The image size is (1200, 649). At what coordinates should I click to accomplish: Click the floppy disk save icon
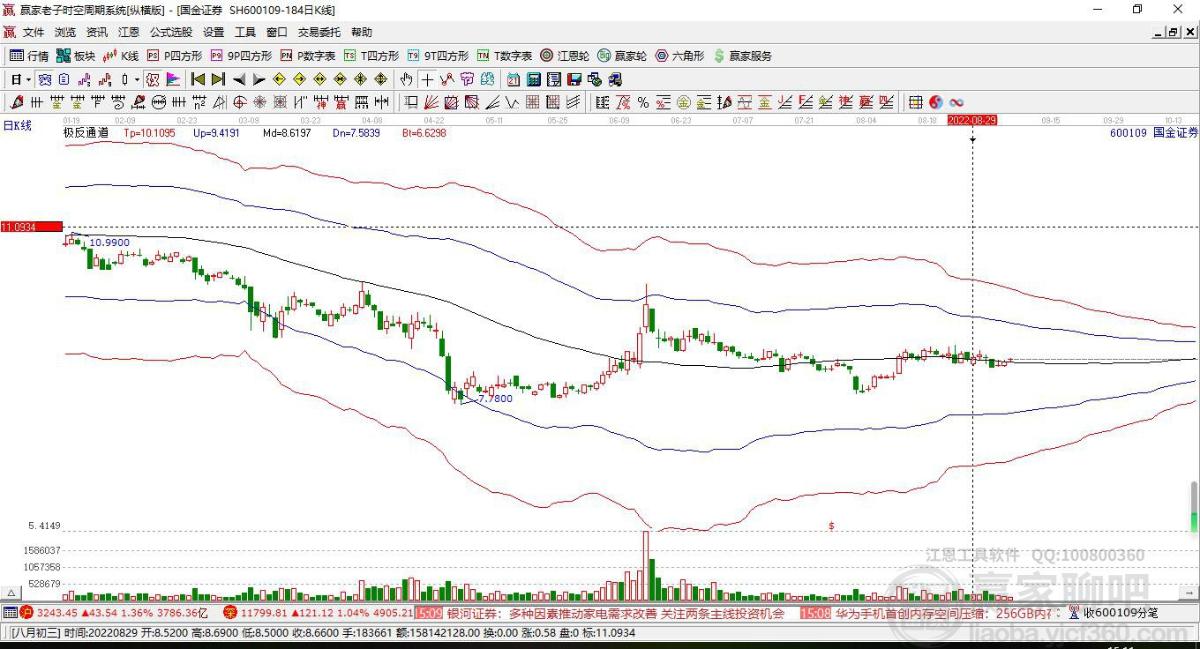(x=575, y=79)
